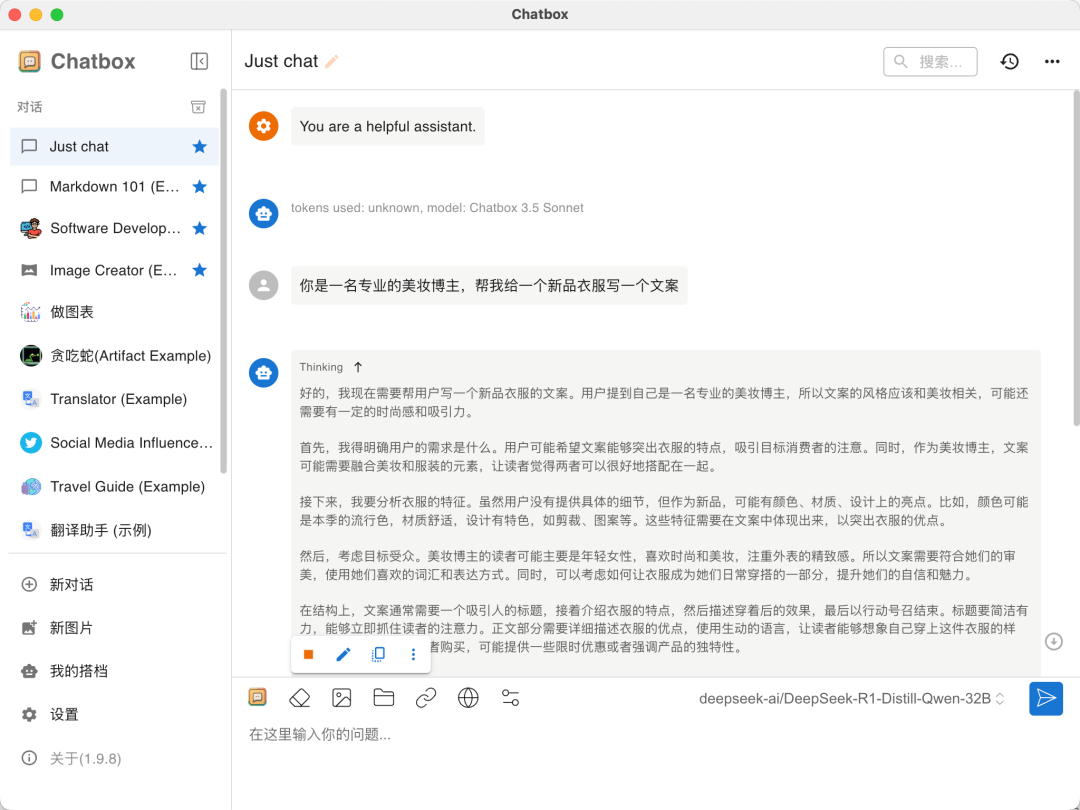This screenshot has height=810, width=1080.
Task: Select the Translator (Example) conversation
Action: coord(114,399)
